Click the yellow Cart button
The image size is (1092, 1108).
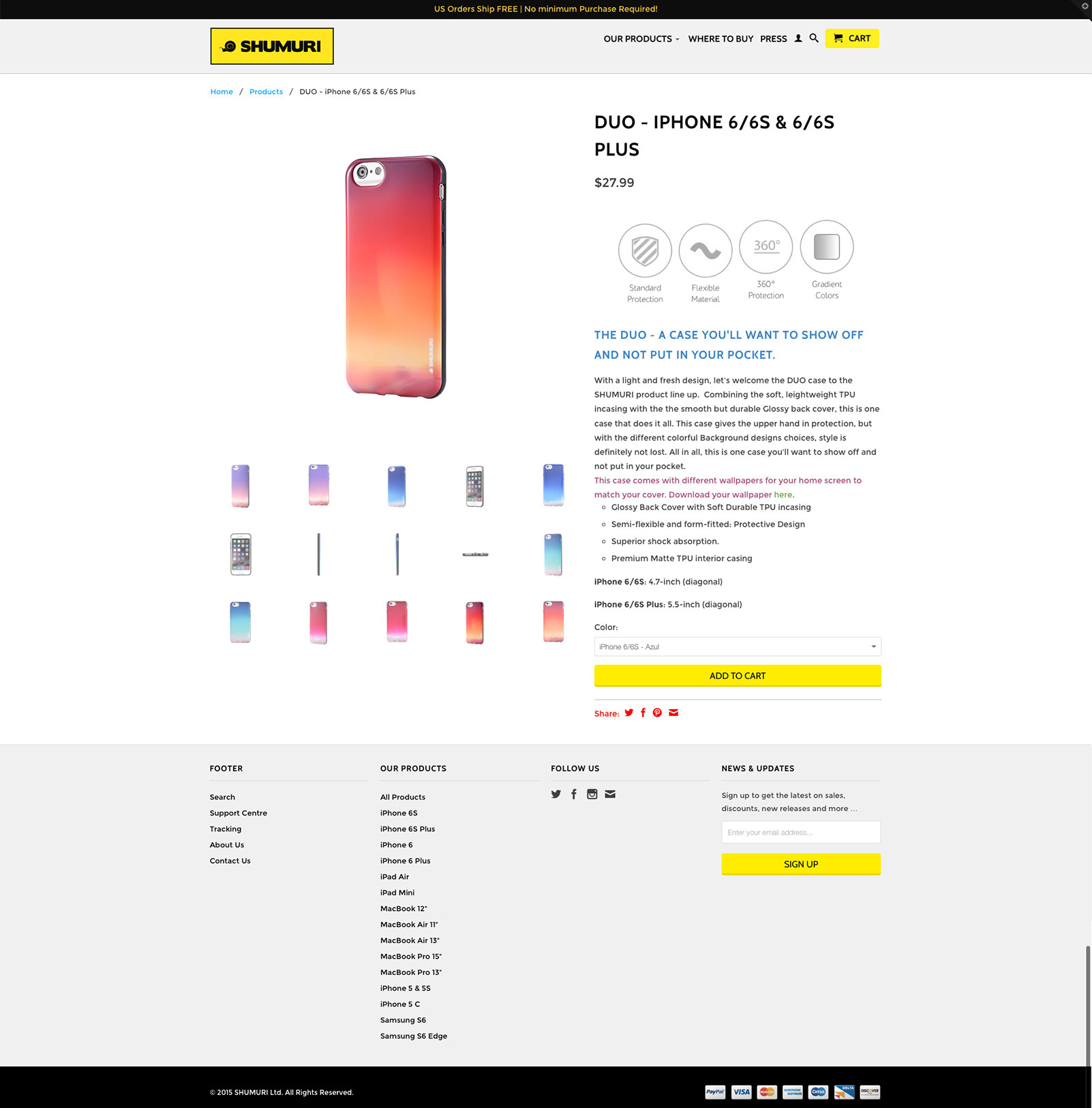(852, 38)
